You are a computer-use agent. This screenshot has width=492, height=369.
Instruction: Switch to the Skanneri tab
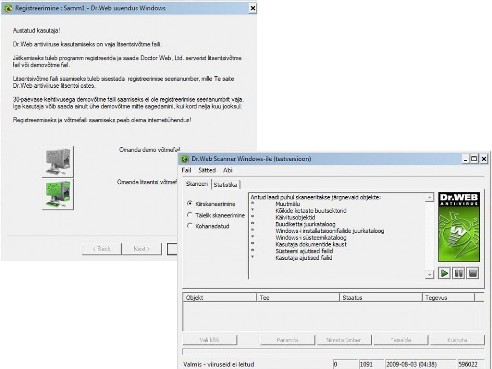click(197, 184)
